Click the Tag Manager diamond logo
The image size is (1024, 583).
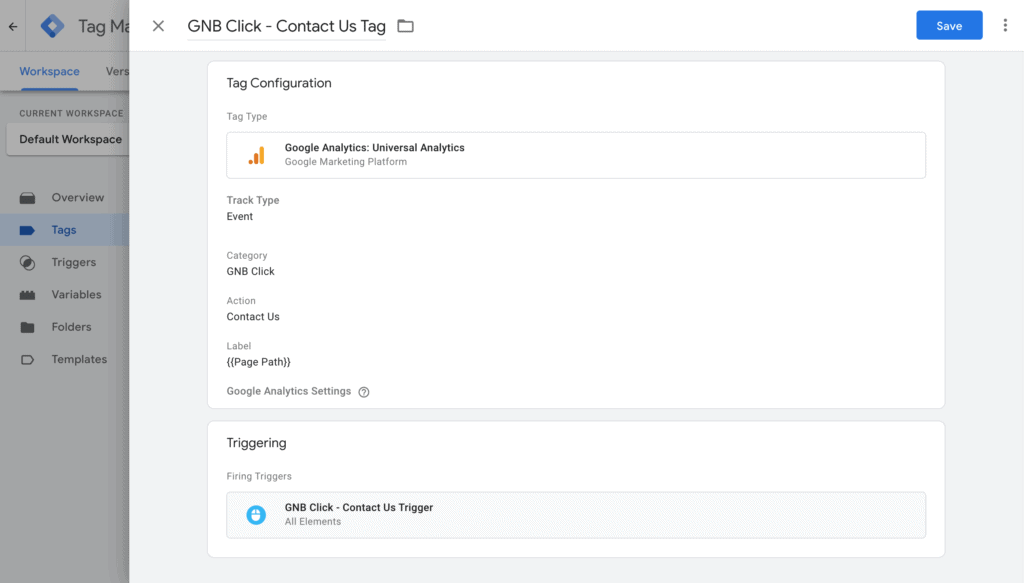pos(52,26)
